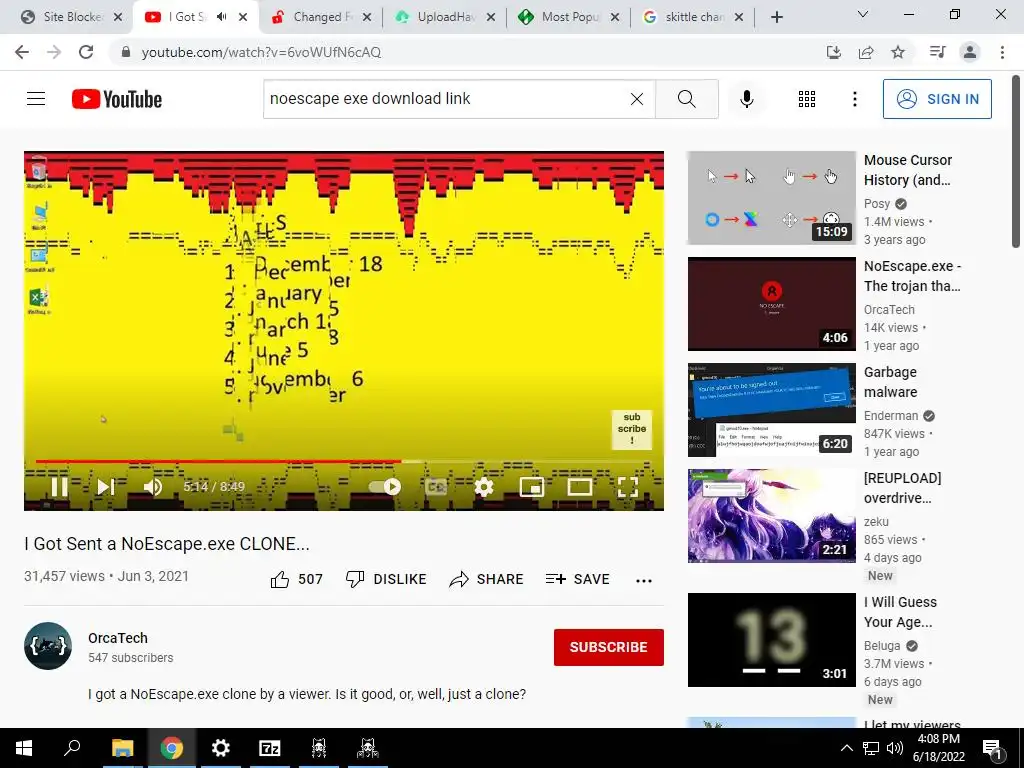Reload the current page

pos(86,52)
